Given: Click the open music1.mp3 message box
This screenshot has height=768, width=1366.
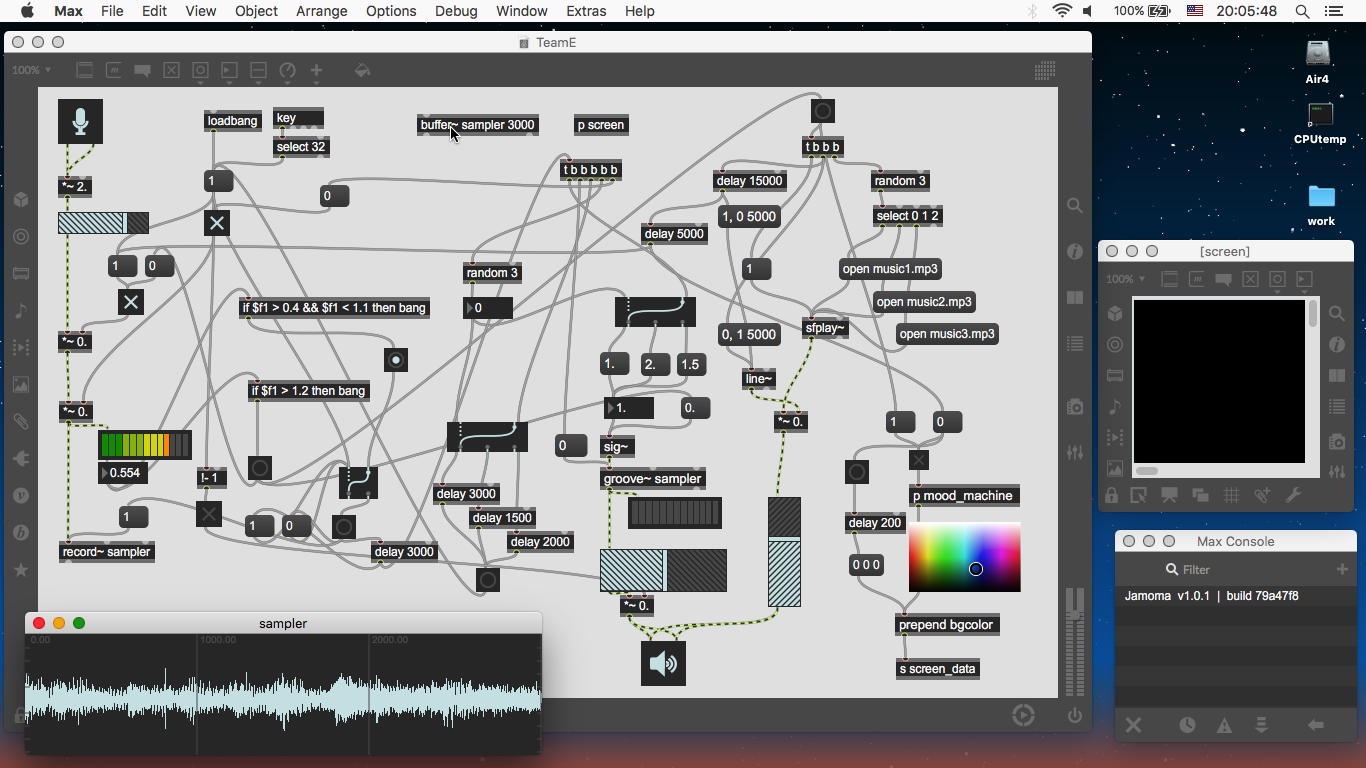Looking at the screenshot, I should [x=890, y=269].
